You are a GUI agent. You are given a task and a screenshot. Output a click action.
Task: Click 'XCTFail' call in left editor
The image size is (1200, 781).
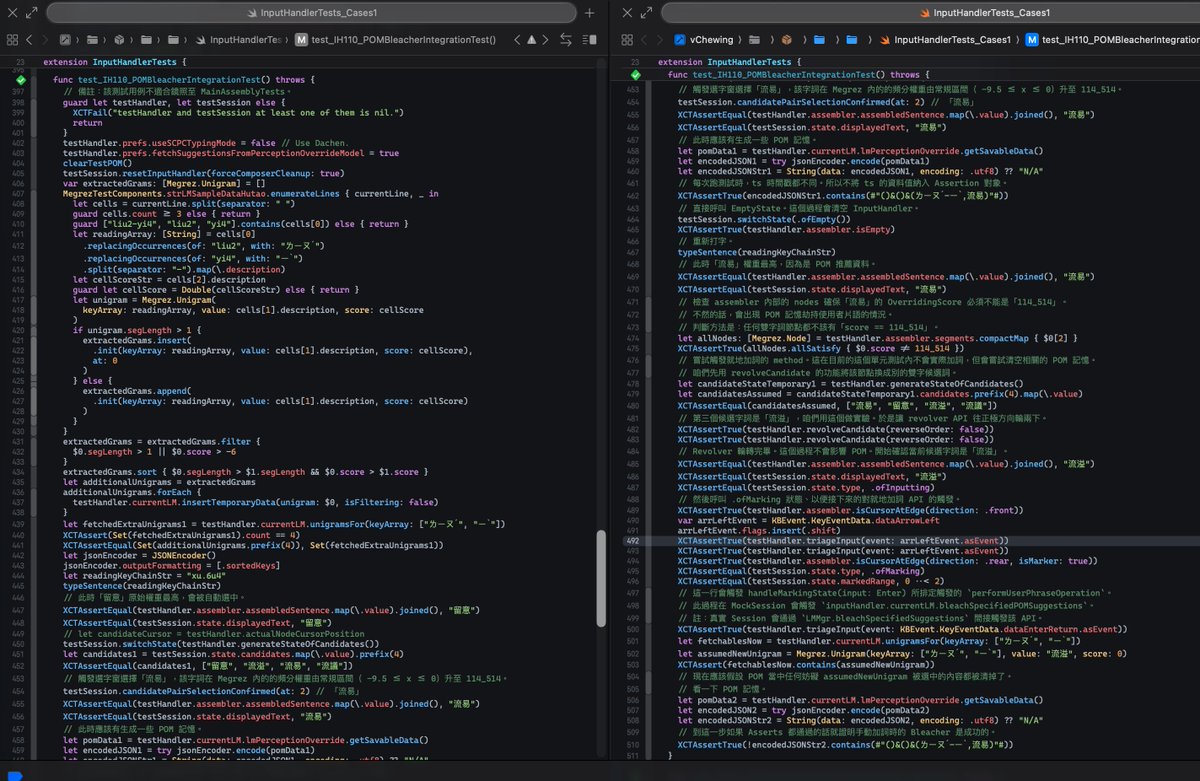click(88, 113)
